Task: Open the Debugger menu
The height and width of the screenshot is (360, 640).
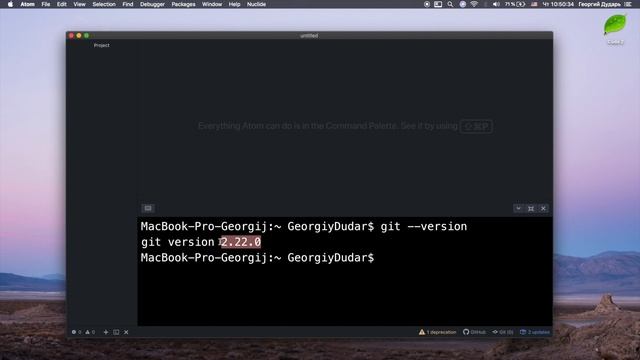Action: coord(152,4)
